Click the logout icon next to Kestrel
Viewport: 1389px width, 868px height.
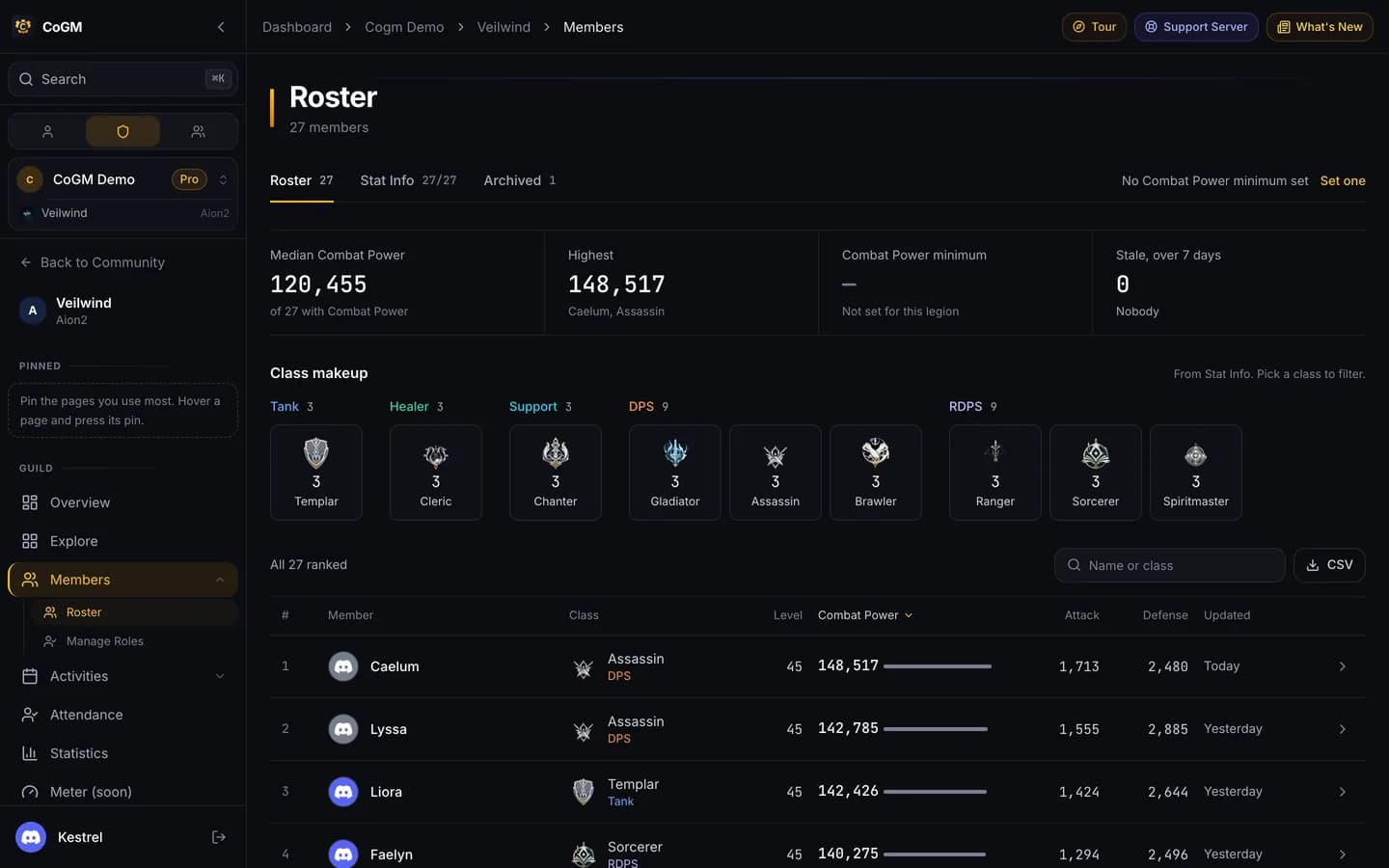pyautogui.click(x=219, y=837)
